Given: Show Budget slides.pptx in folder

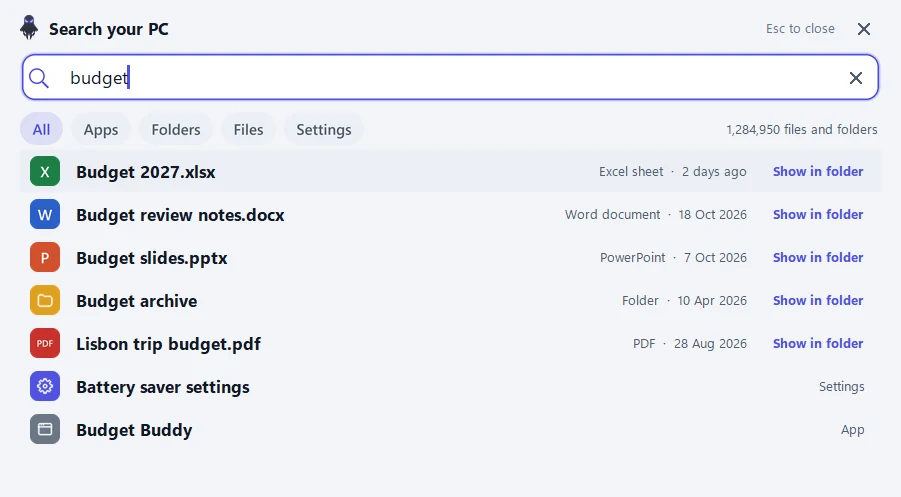Looking at the screenshot, I should click(818, 257).
